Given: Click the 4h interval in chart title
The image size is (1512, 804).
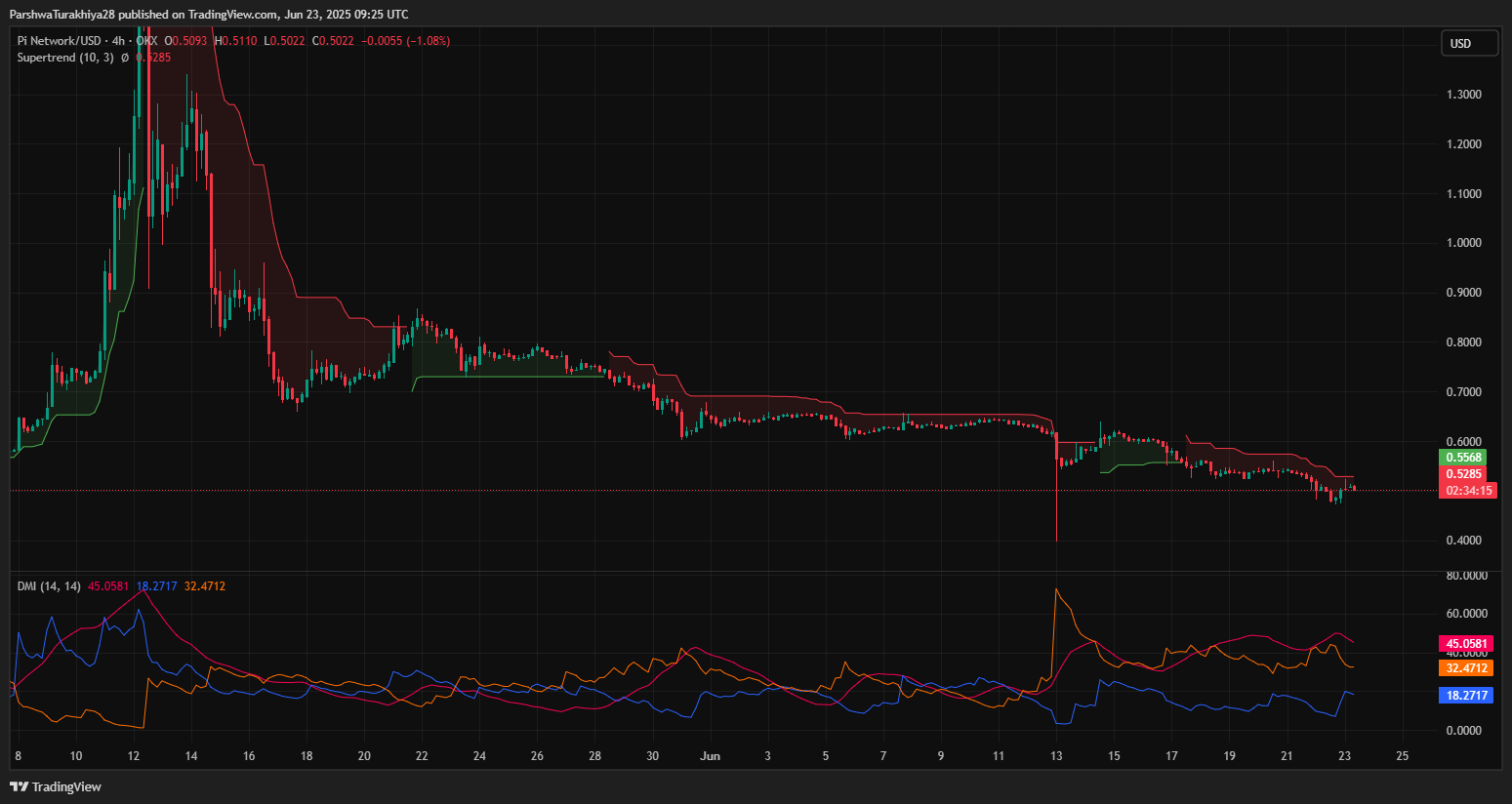Looking at the screenshot, I should point(118,41).
